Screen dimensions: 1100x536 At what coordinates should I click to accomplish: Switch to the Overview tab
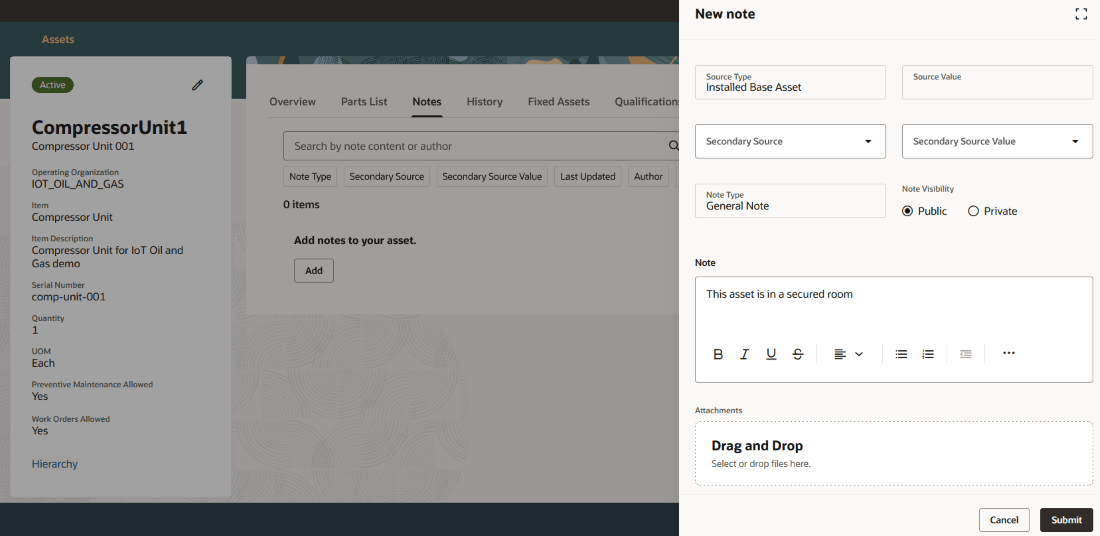tap(293, 102)
